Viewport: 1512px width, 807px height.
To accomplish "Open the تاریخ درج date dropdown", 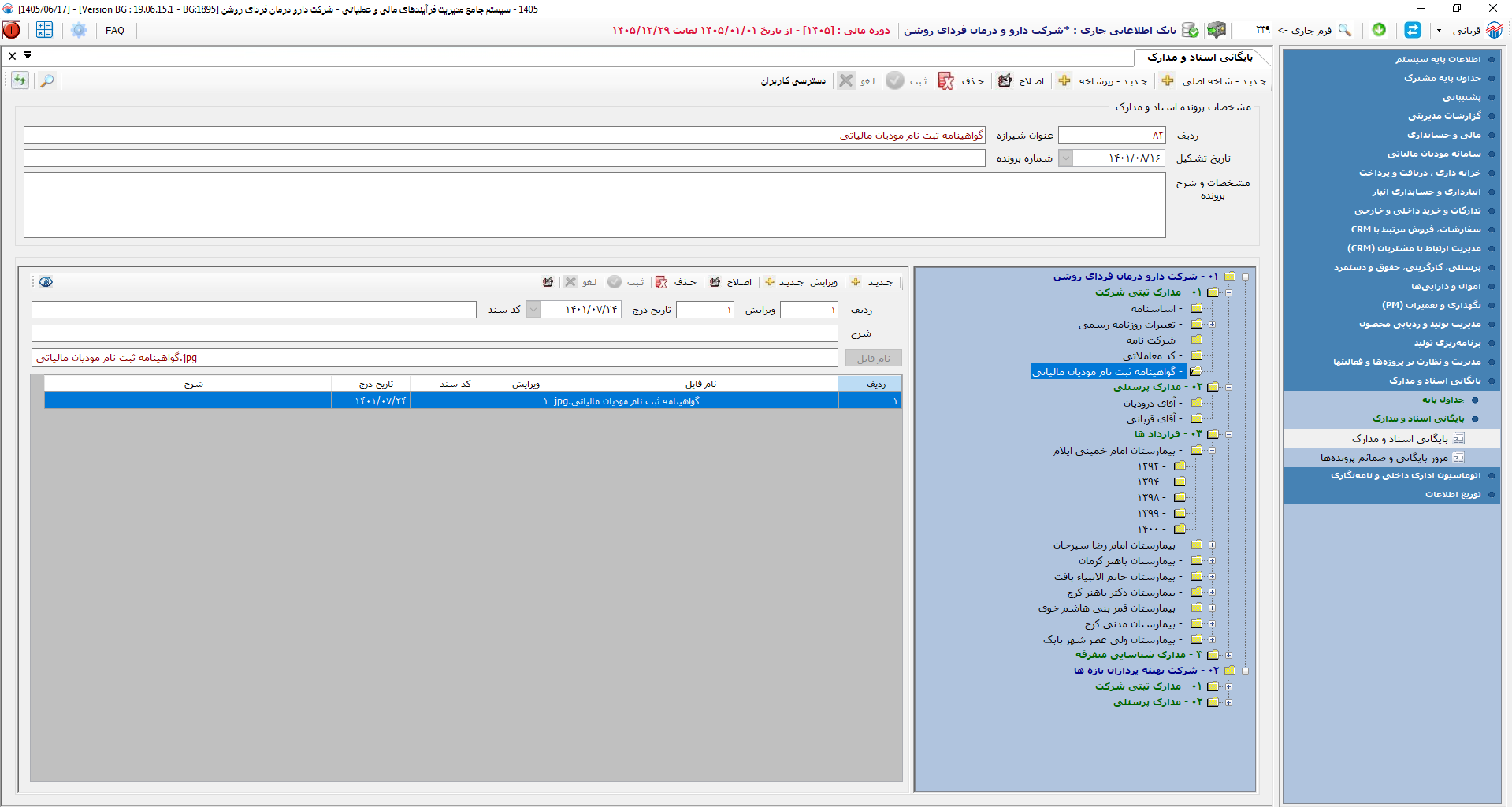I will [x=533, y=310].
